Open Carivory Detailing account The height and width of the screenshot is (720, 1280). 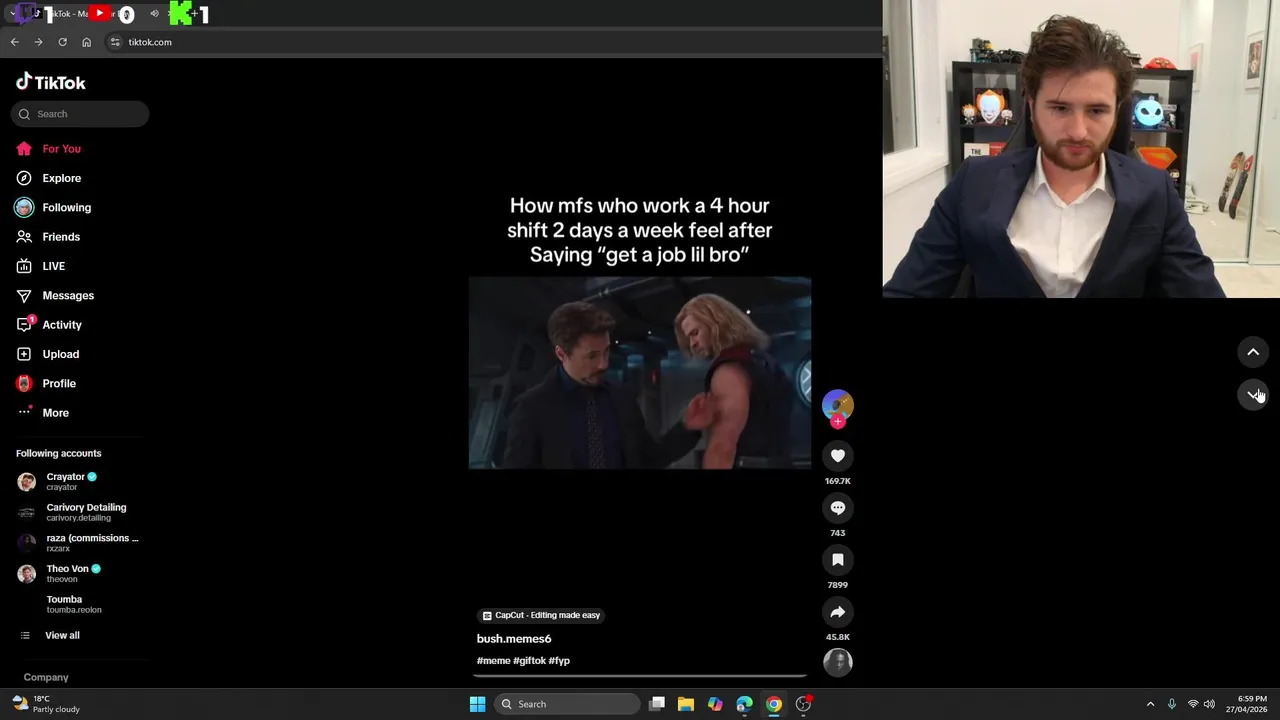coord(78,512)
